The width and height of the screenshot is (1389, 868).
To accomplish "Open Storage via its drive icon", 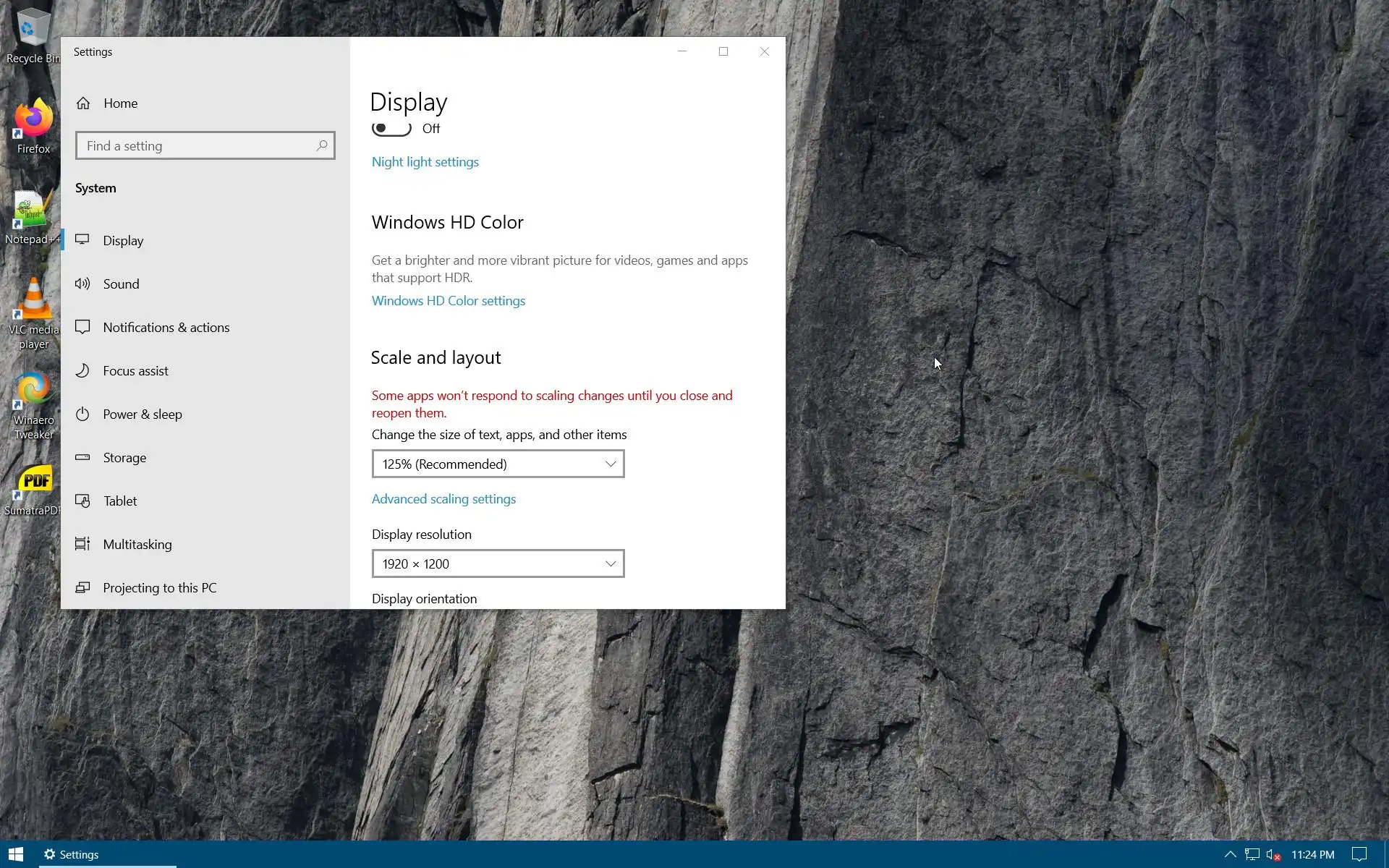I will 82,457.
